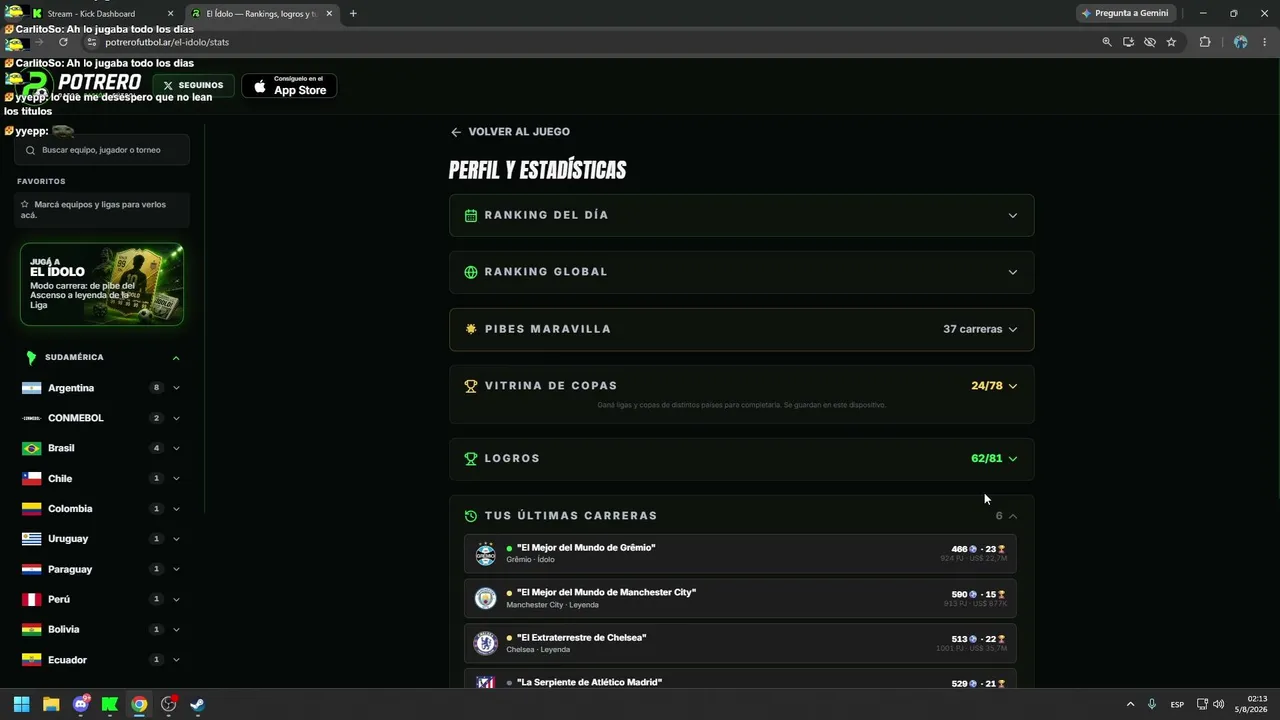
Task: Open the browser extensions puzzle icon
Action: [x=1204, y=42]
